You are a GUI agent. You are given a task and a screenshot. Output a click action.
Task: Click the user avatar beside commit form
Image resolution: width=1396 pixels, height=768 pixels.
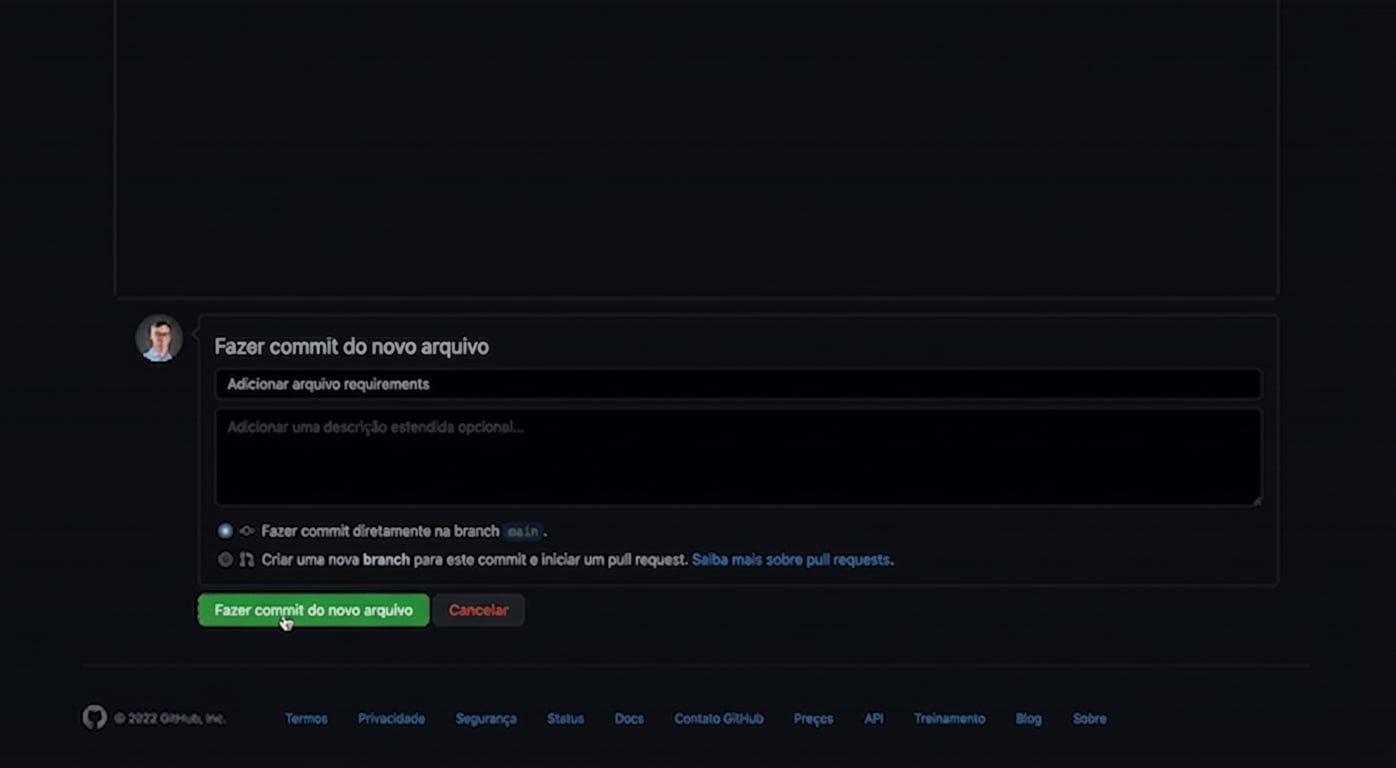(159, 339)
